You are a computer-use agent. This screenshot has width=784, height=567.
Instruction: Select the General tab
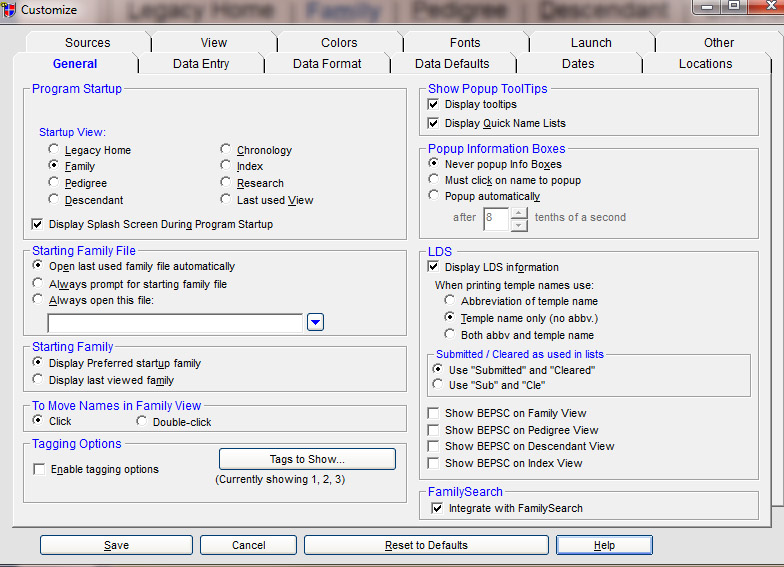click(75, 64)
